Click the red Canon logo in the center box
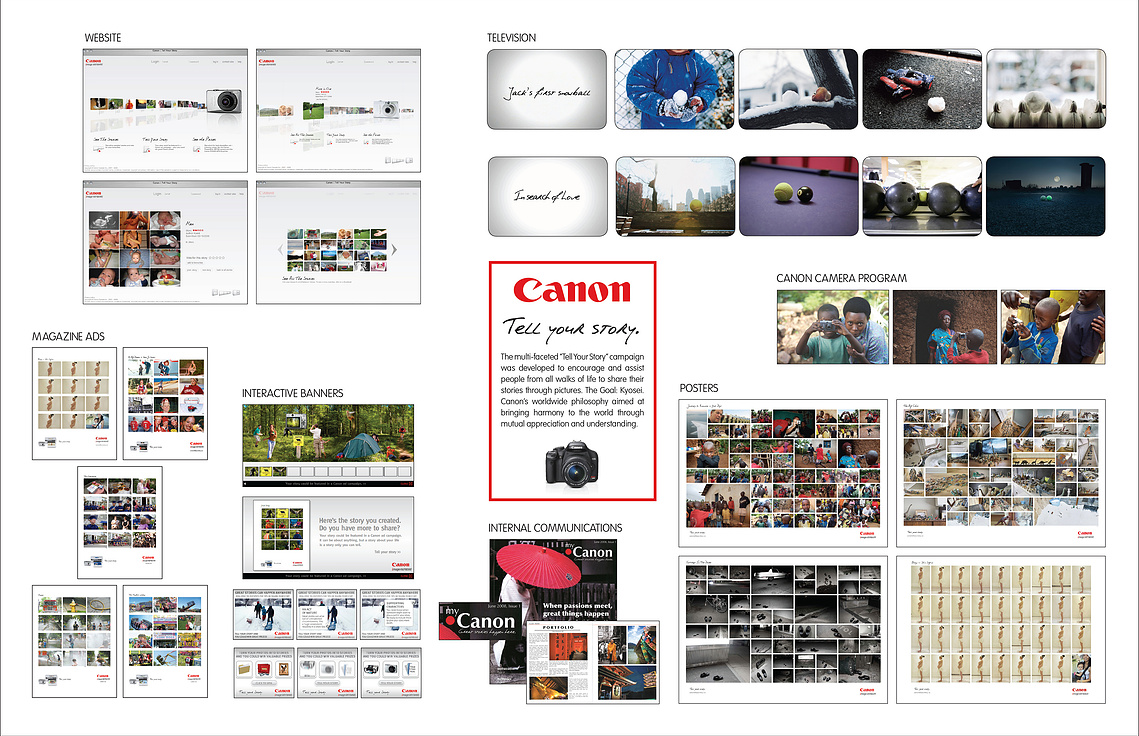Image resolution: width=1139 pixels, height=736 pixels. (x=572, y=290)
